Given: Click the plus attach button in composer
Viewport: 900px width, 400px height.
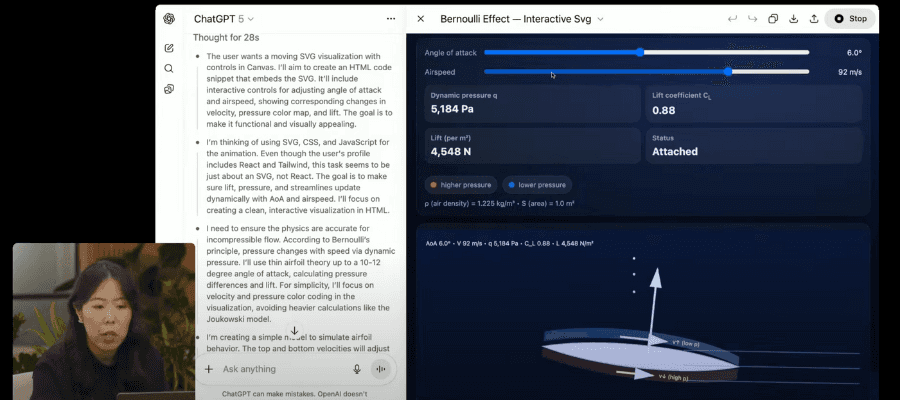Looking at the screenshot, I should click(x=209, y=369).
